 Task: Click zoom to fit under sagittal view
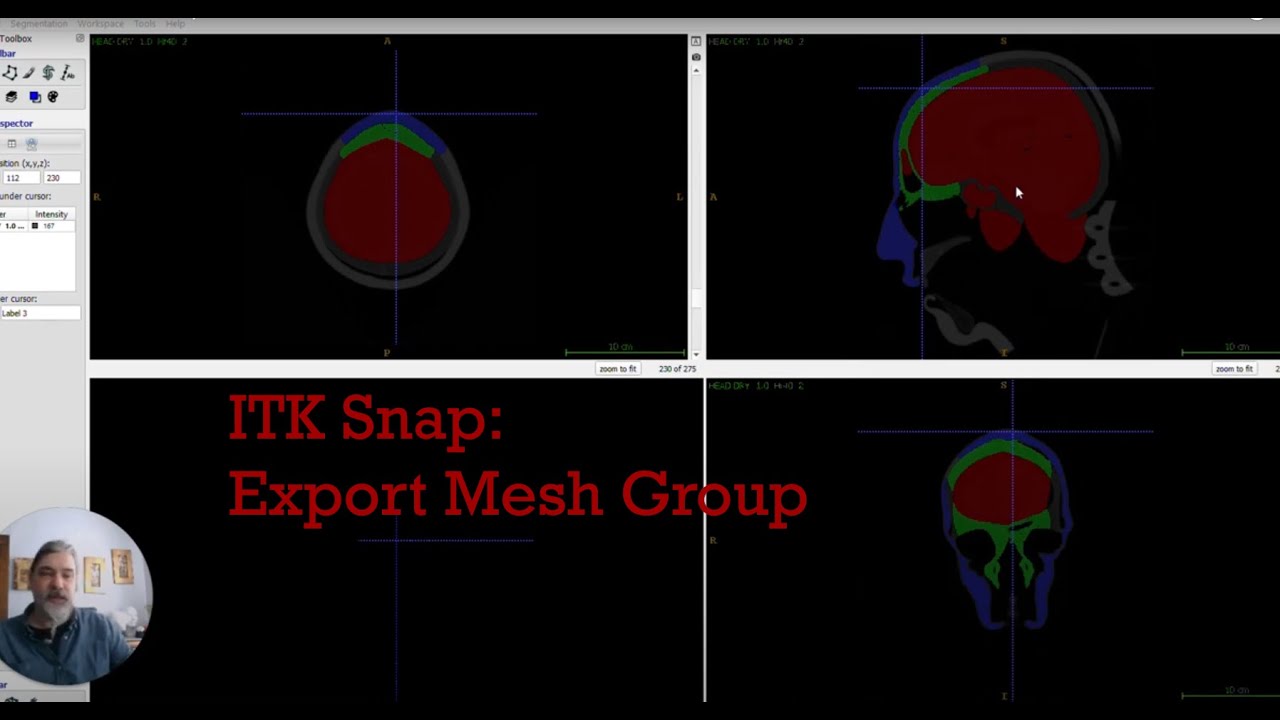[x=1234, y=369]
